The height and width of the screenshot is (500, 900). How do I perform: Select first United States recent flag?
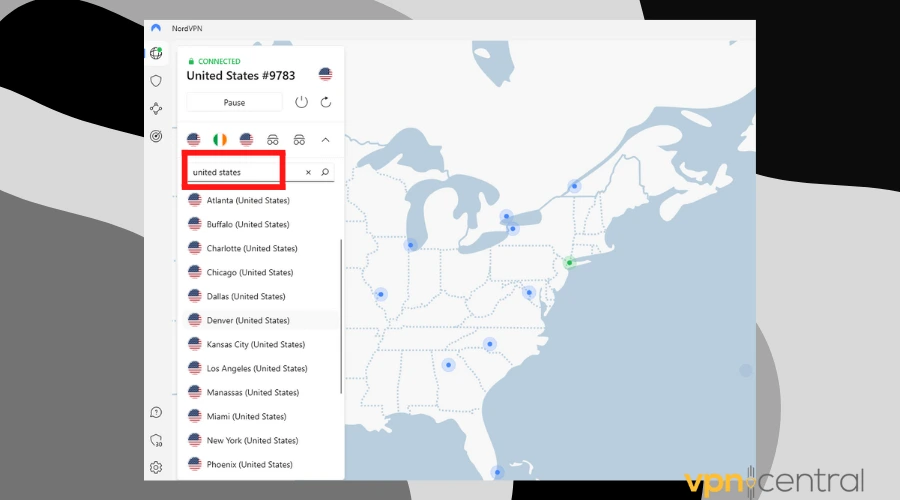pyautogui.click(x=194, y=139)
